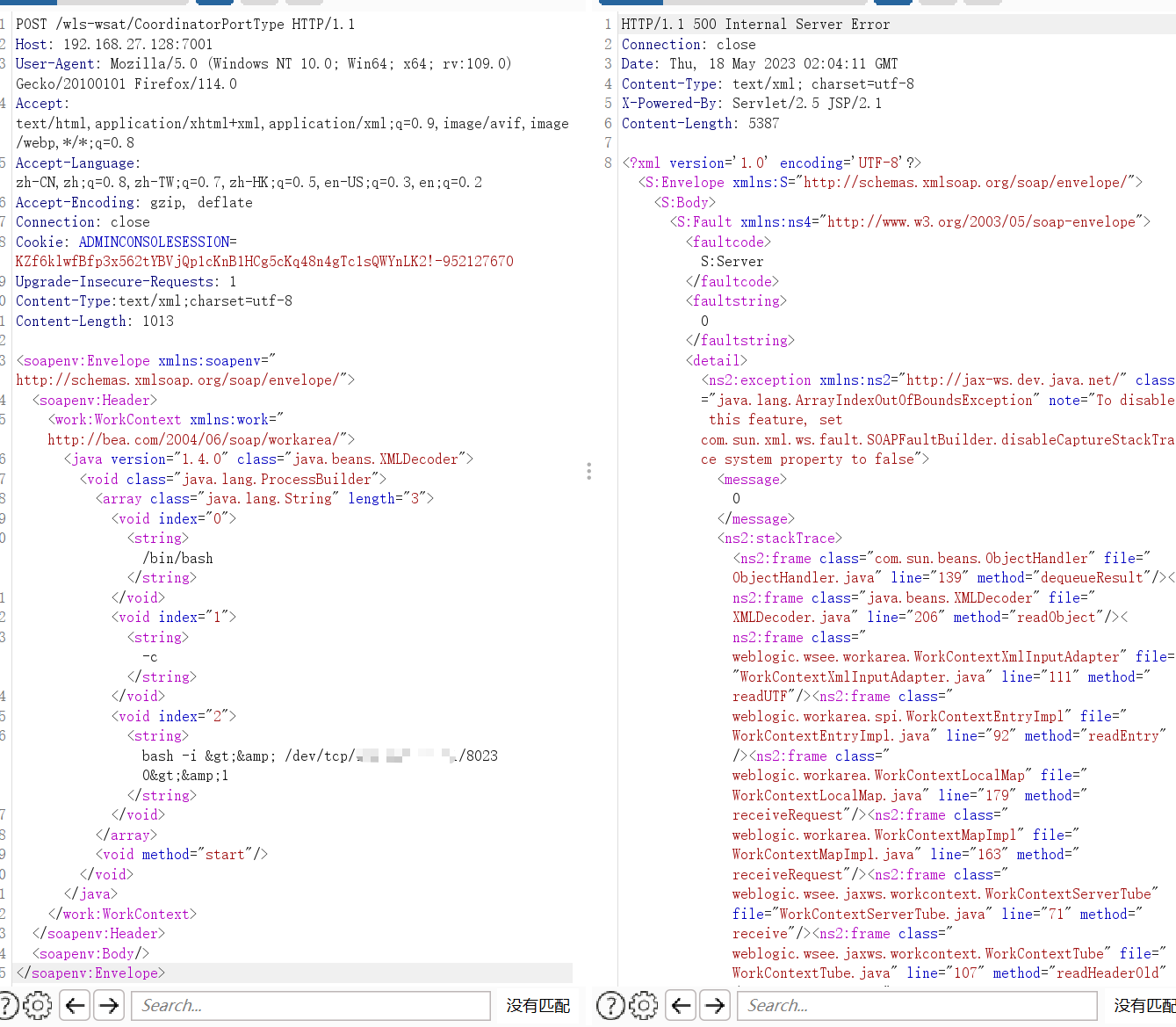The width and height of the screenshot is (1176, 1027).
Task: Click 'Connection: close' in the response
Action: coord(689,44)
